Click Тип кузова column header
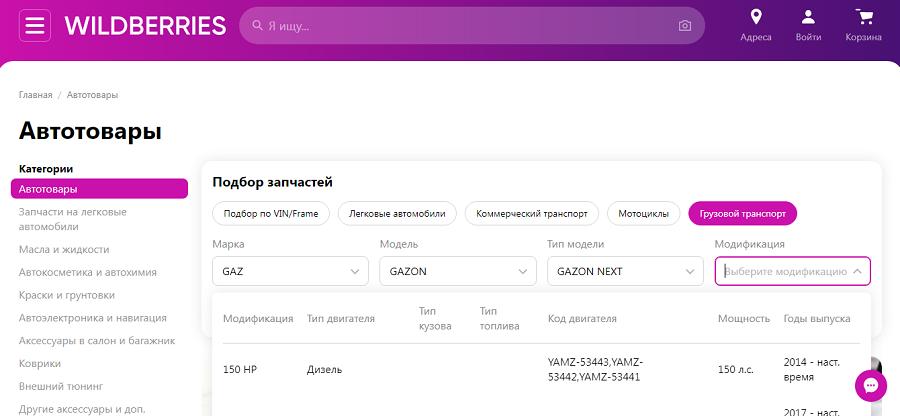The height and width of the screenshot is (416, 900). pos(435,318)
